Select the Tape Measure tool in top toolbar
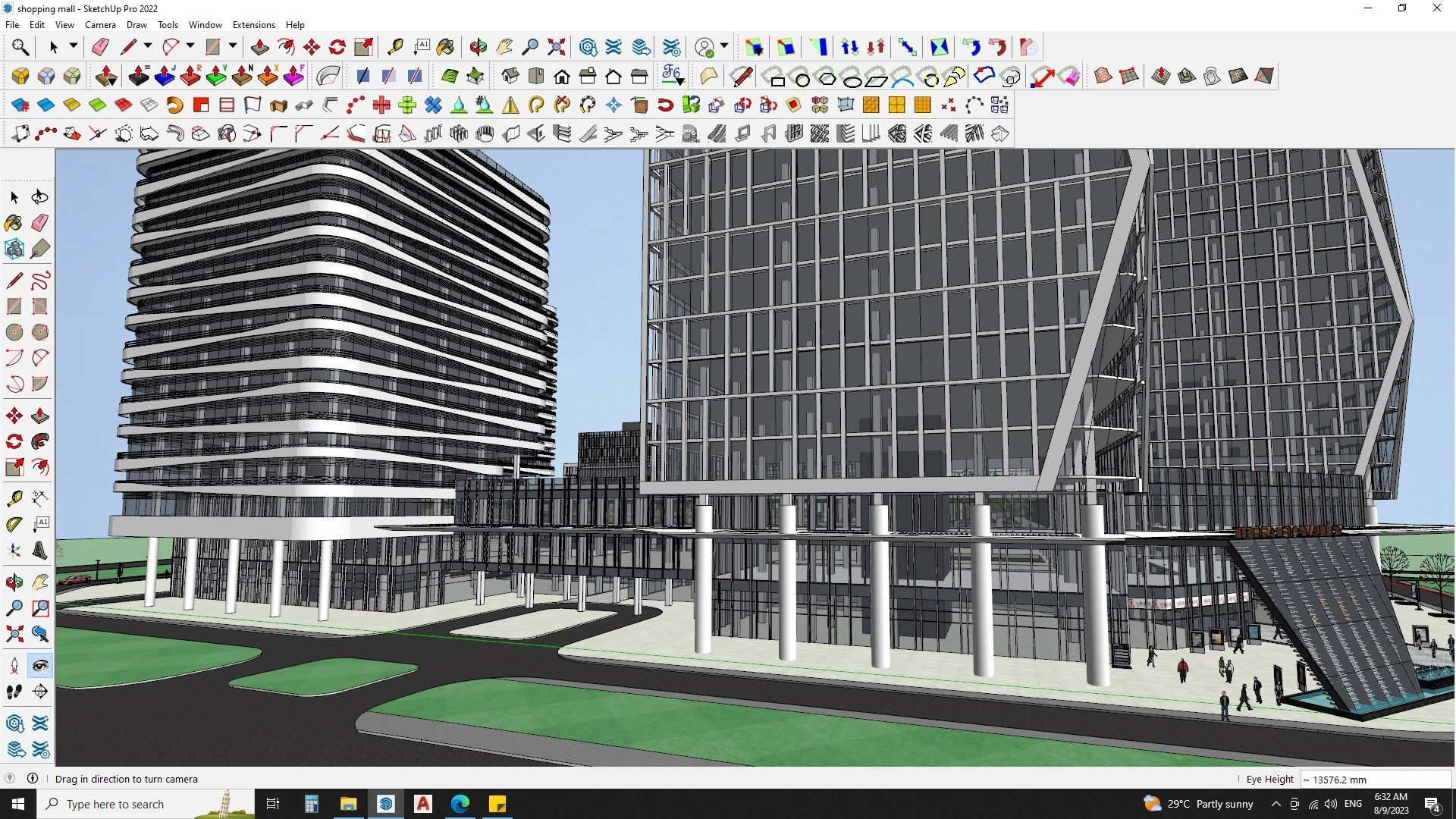This screenshot has height=819, width=1456. click(395, 47)
